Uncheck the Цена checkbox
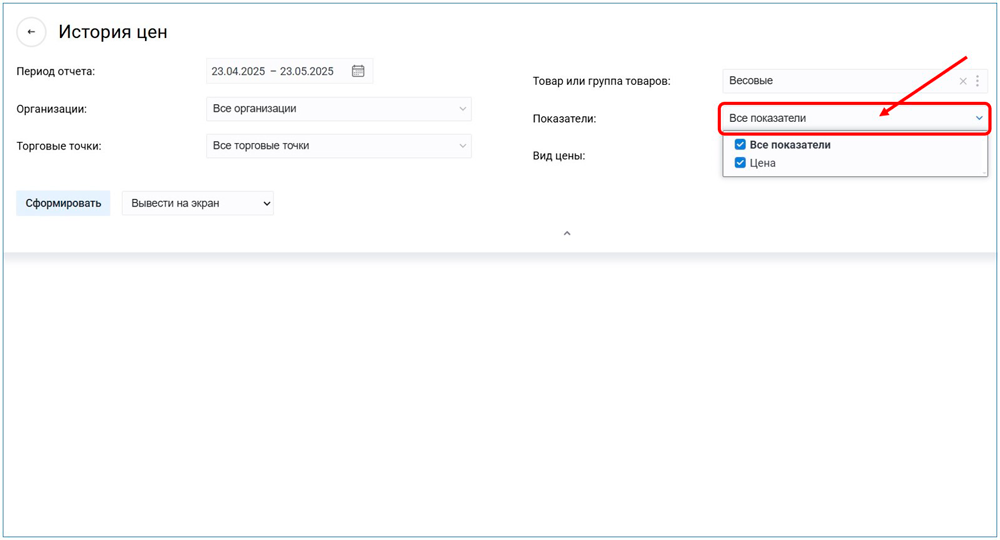 point(740,163)
